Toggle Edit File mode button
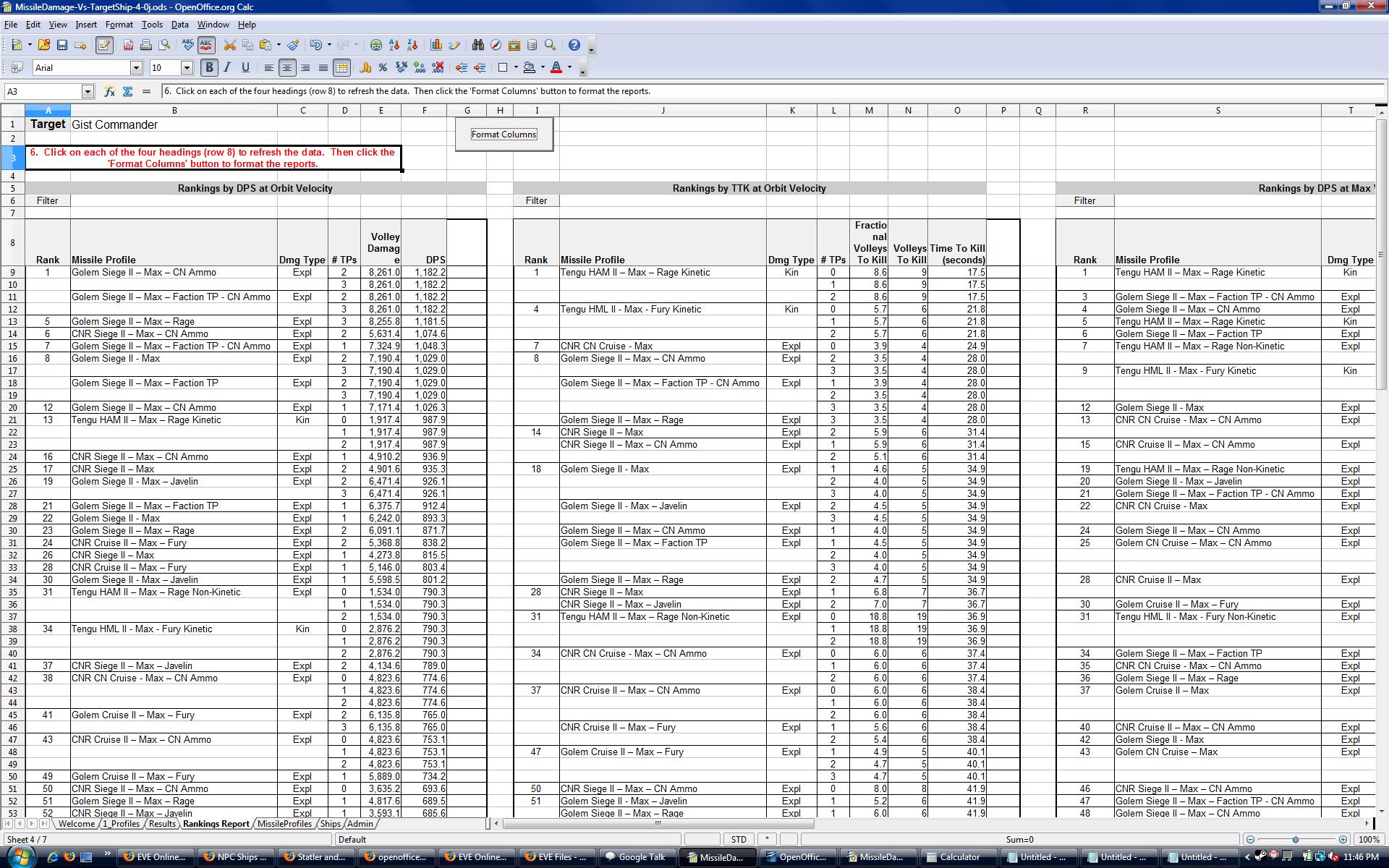The height and width of the screenshot is (868, 1389). 103,45
